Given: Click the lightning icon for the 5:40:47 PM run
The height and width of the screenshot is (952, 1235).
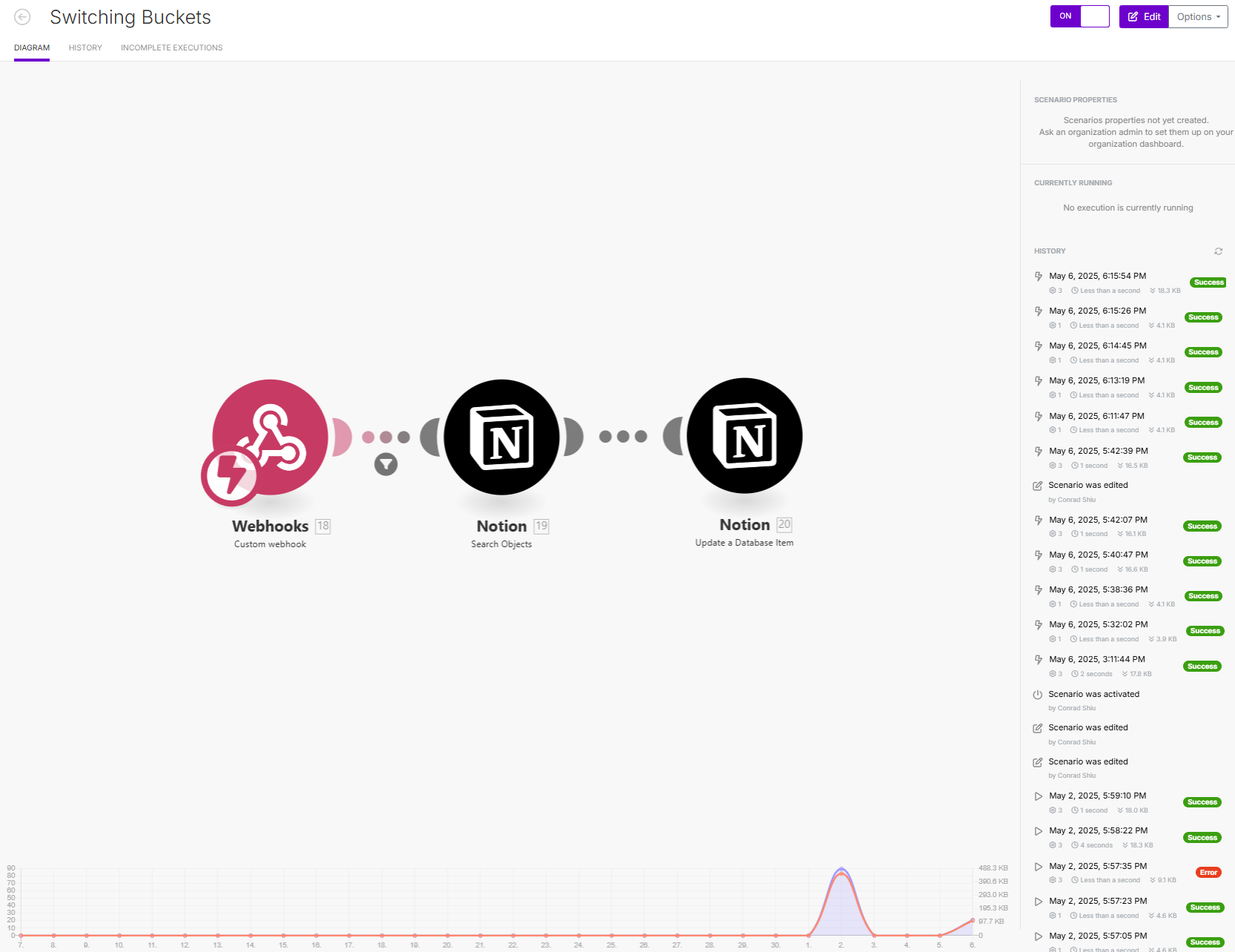Looking at the screenshot, I should point(1039,555).
